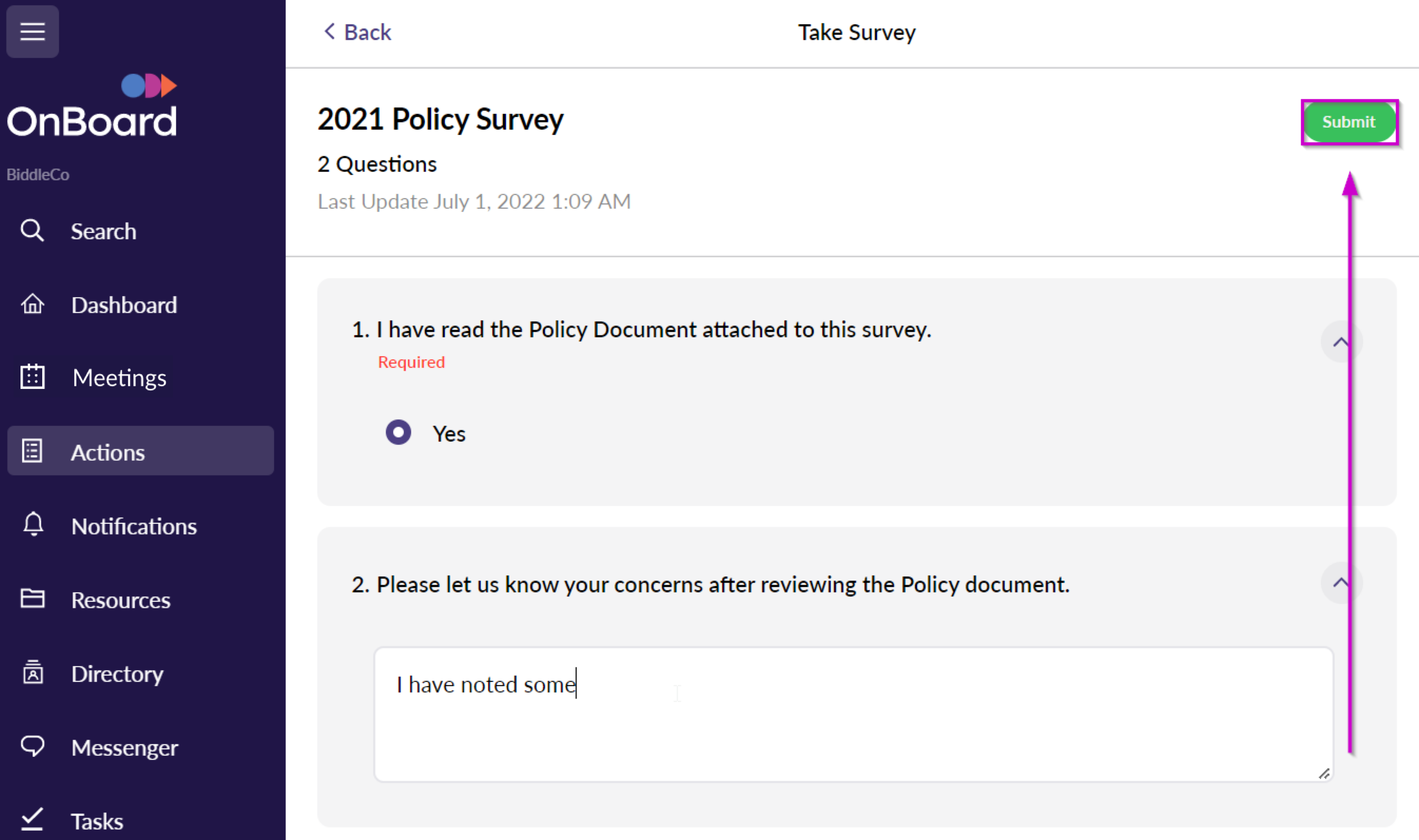Click the Search magnifier icon

[x=32, y=231]
